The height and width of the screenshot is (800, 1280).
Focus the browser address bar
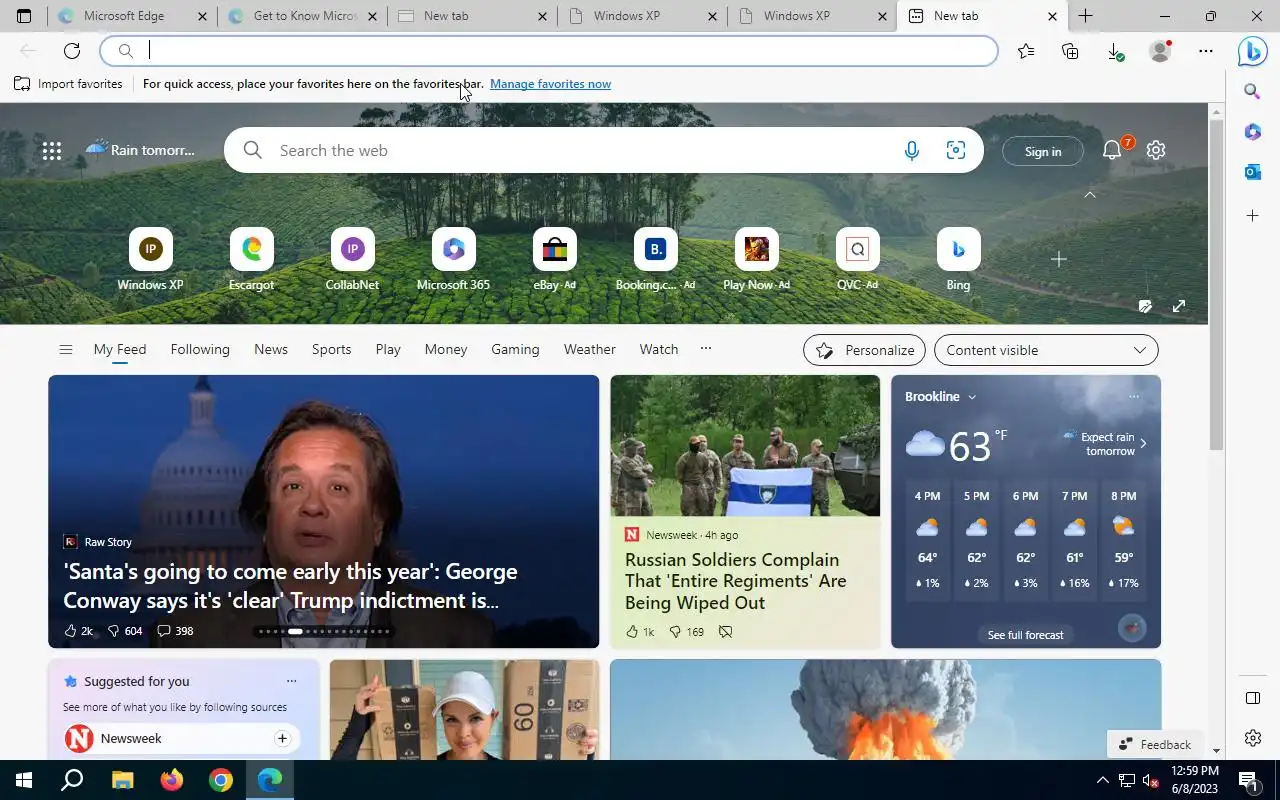549,51
